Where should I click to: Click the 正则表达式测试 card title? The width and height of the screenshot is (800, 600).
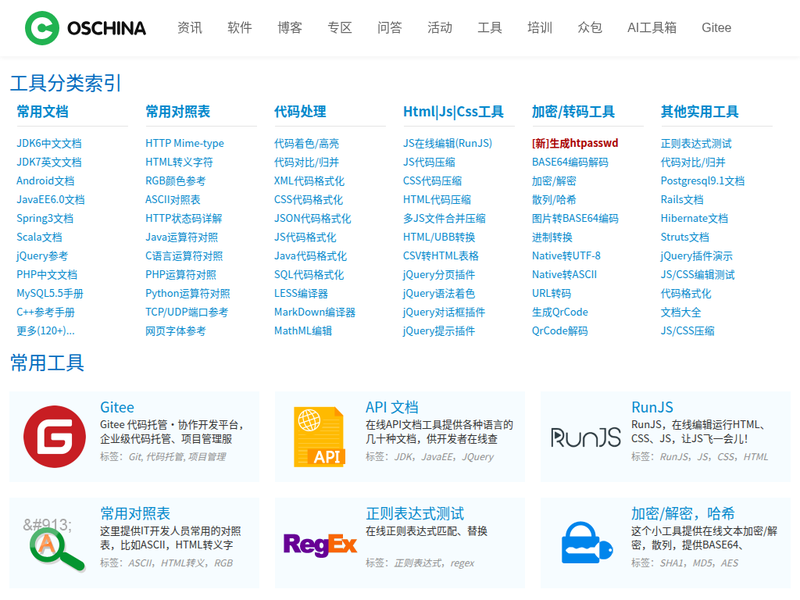(415, 513)
